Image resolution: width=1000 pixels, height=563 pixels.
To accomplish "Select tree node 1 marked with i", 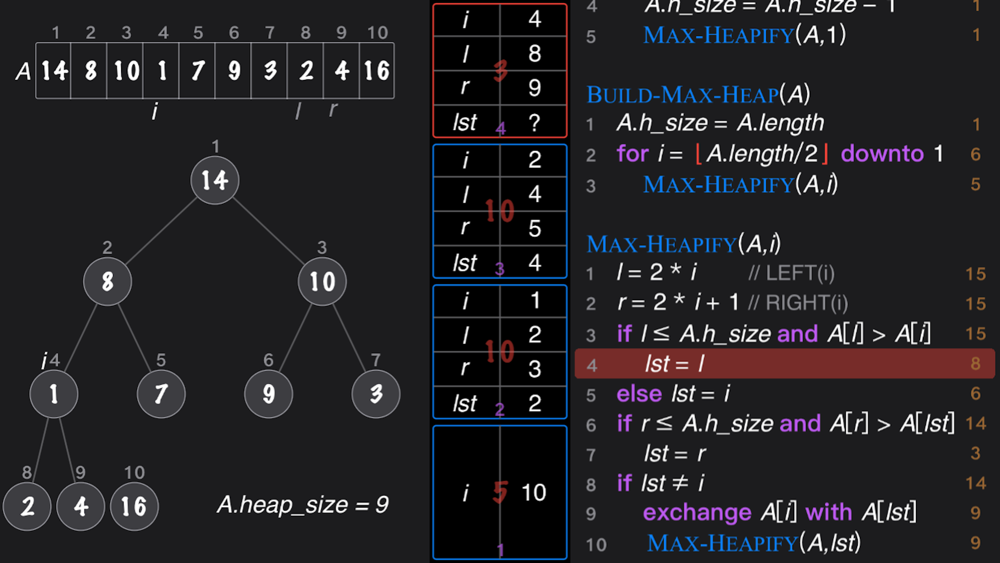I will pos(54,394).
